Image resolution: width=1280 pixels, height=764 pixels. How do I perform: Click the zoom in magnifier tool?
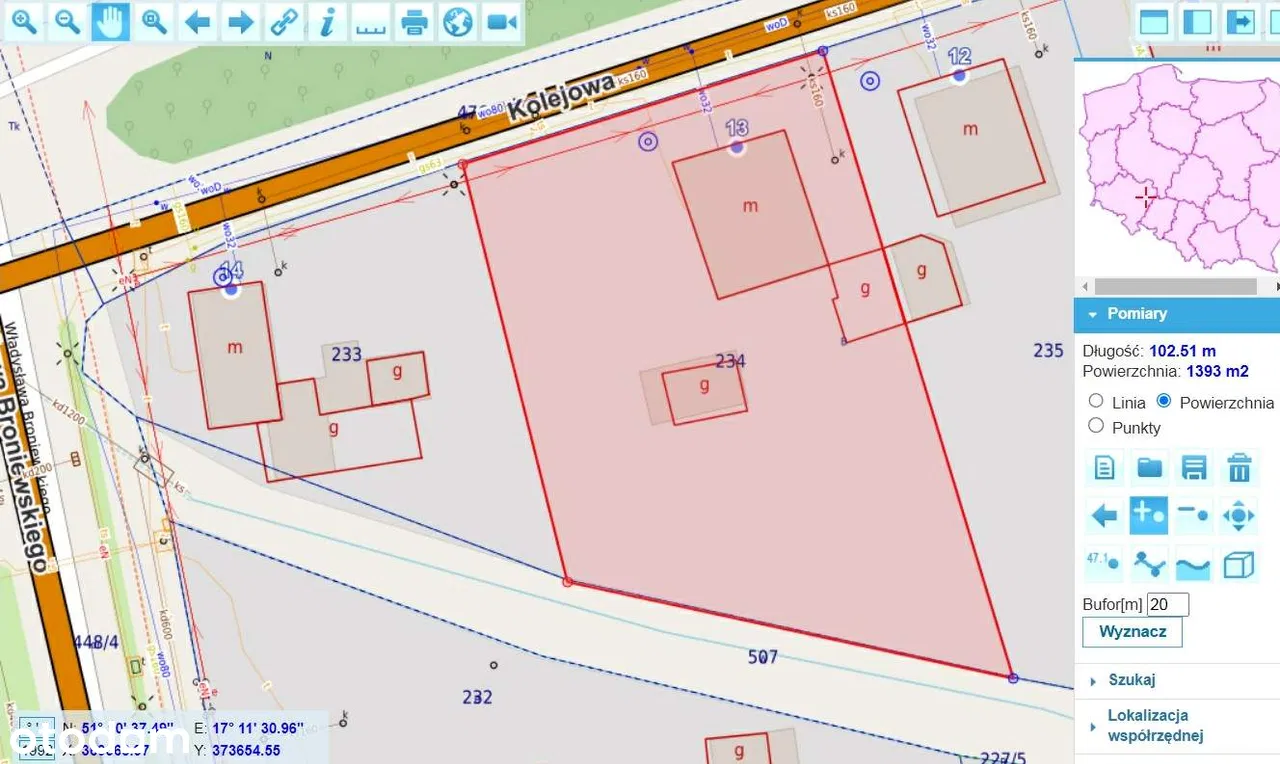(x=23, y=22)
